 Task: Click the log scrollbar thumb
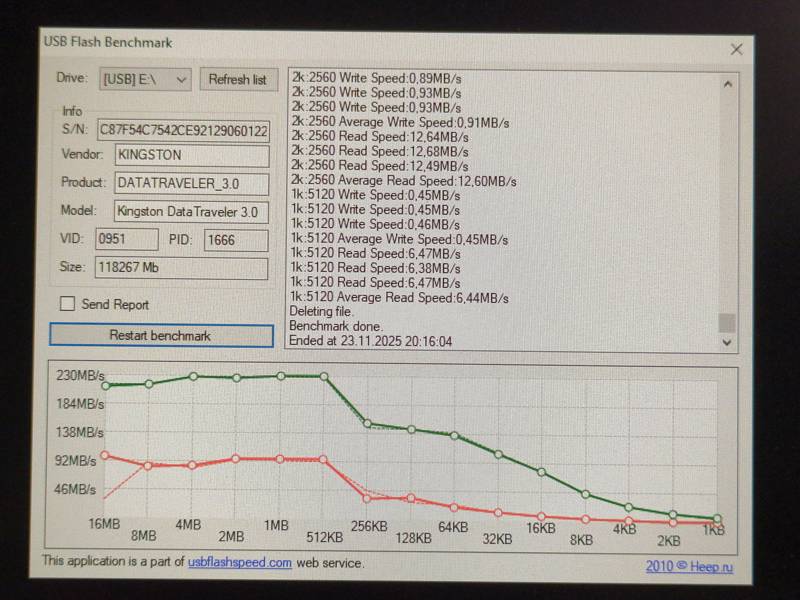click(x=727, y=322)
